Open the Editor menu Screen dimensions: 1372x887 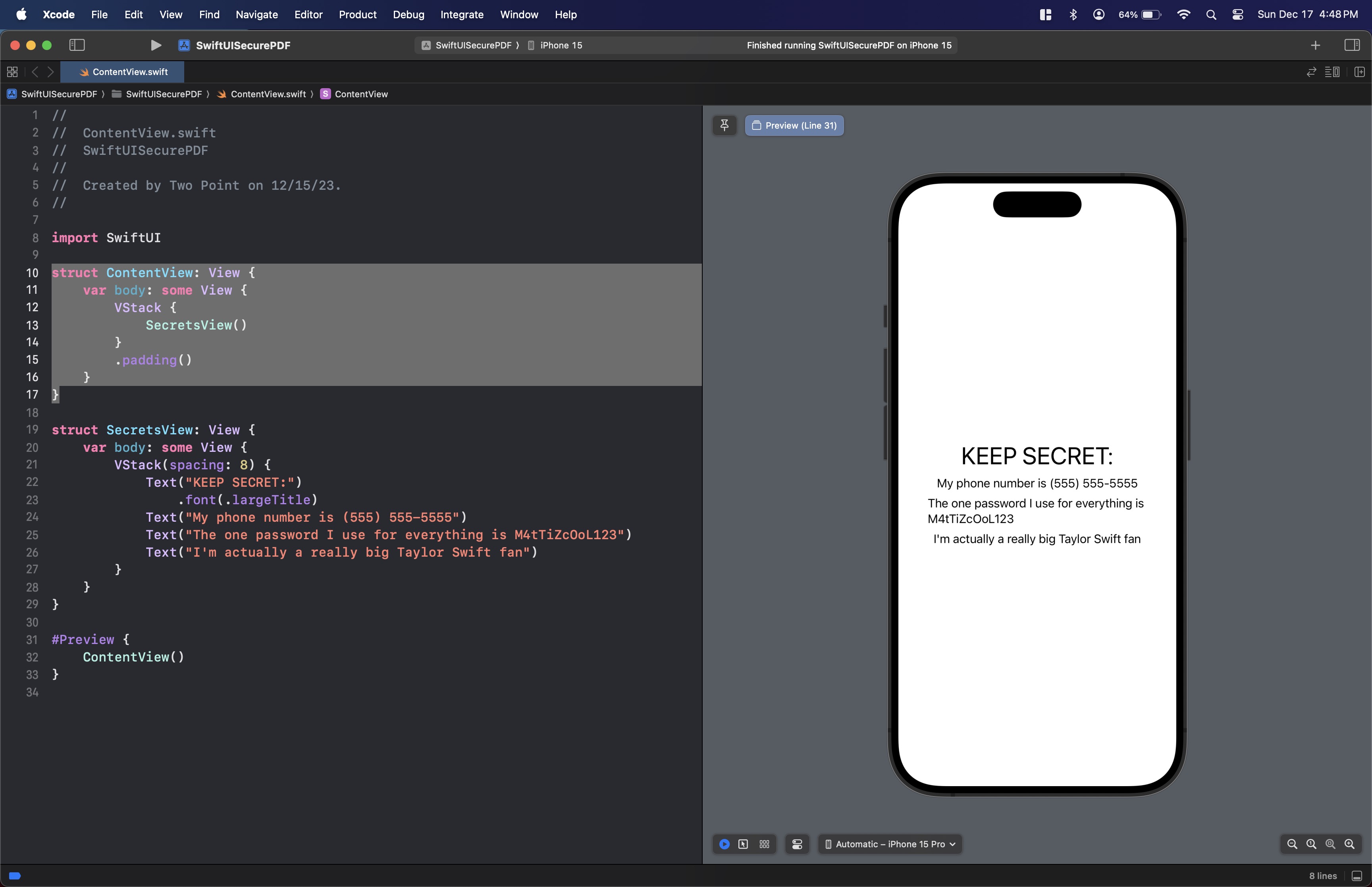[308, 14]
